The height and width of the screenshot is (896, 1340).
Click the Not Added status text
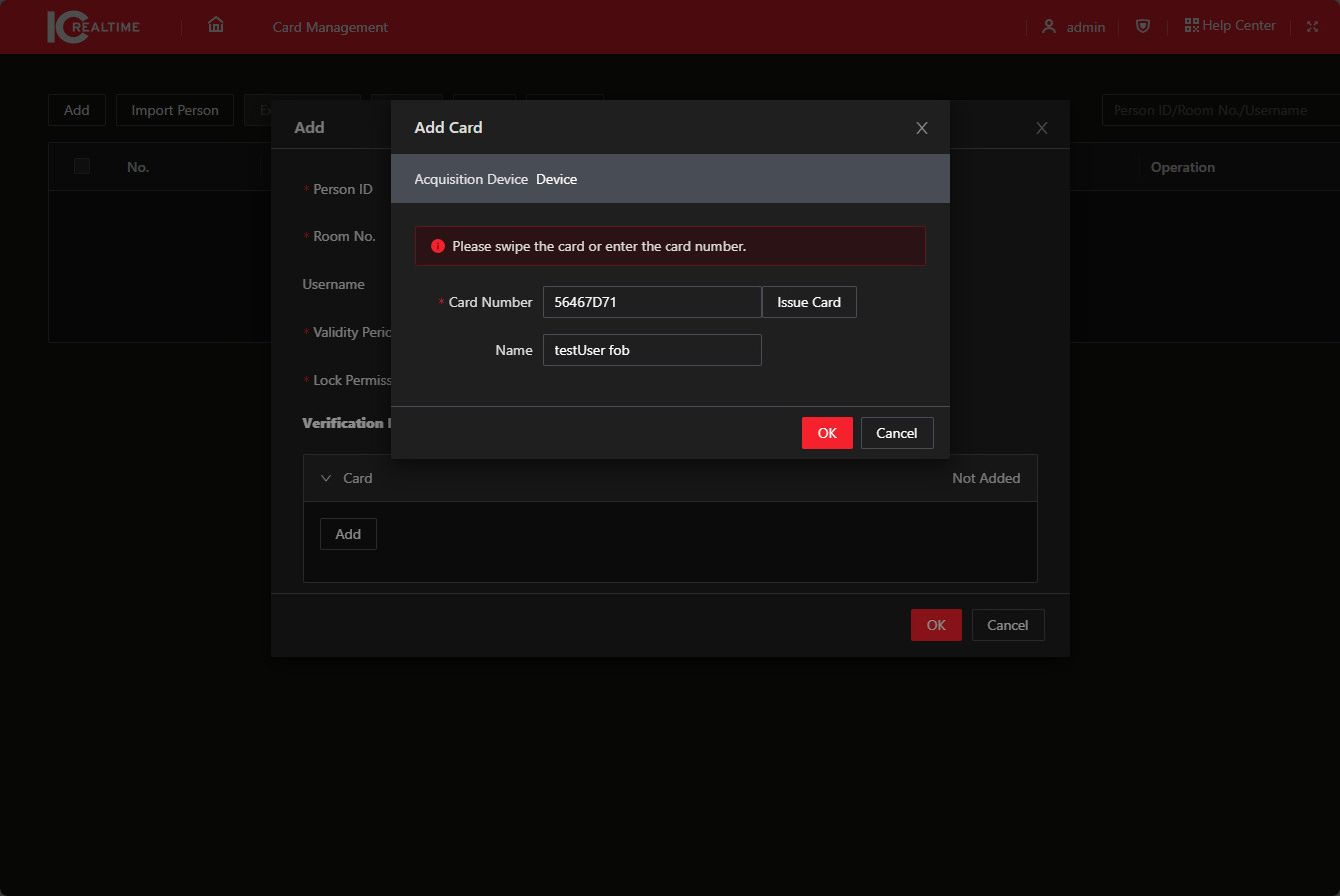[x=986, y=478]
